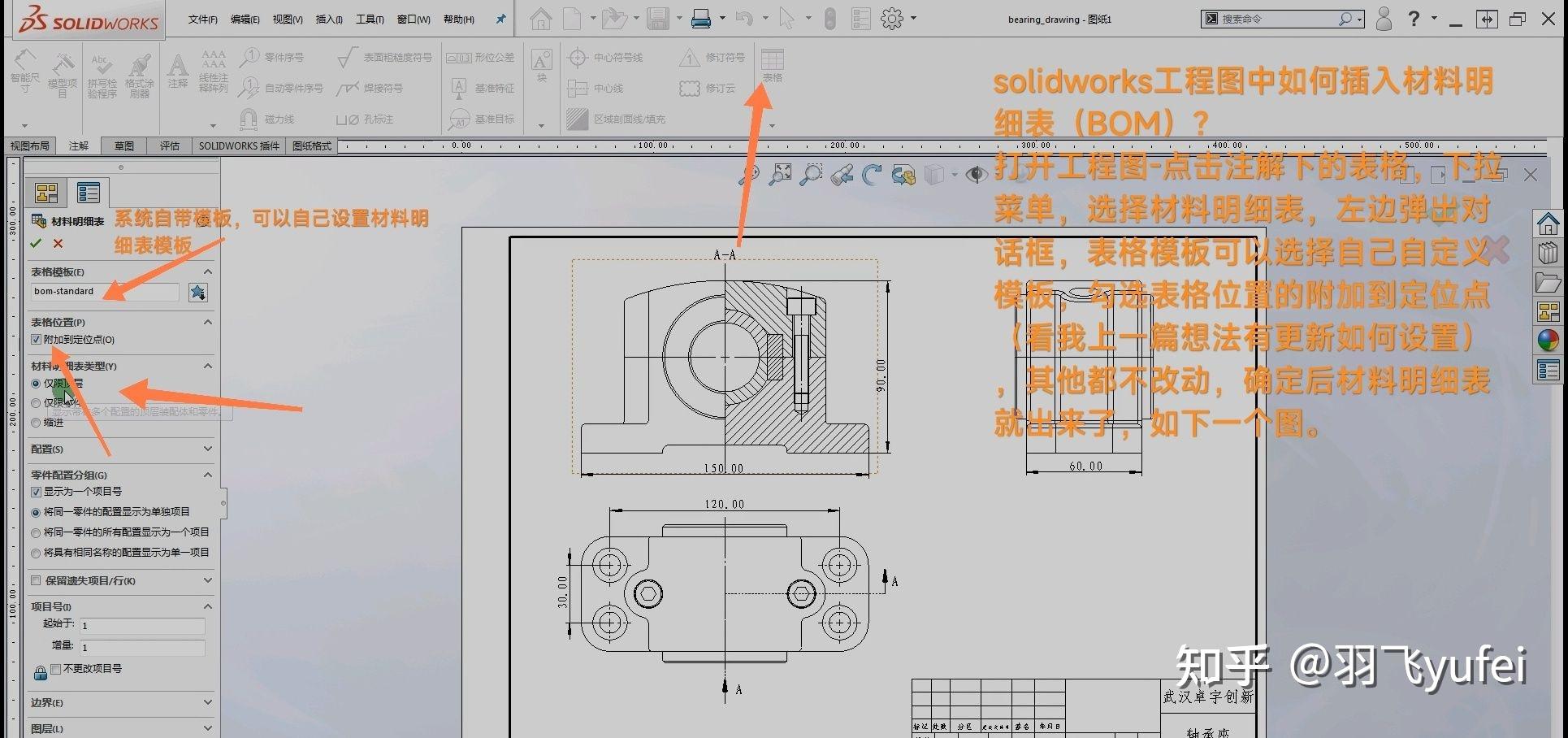Screen dimensions: 1568x738
Task: Toggle the 附加到定位点 checkbox
Action: point(36,339)
